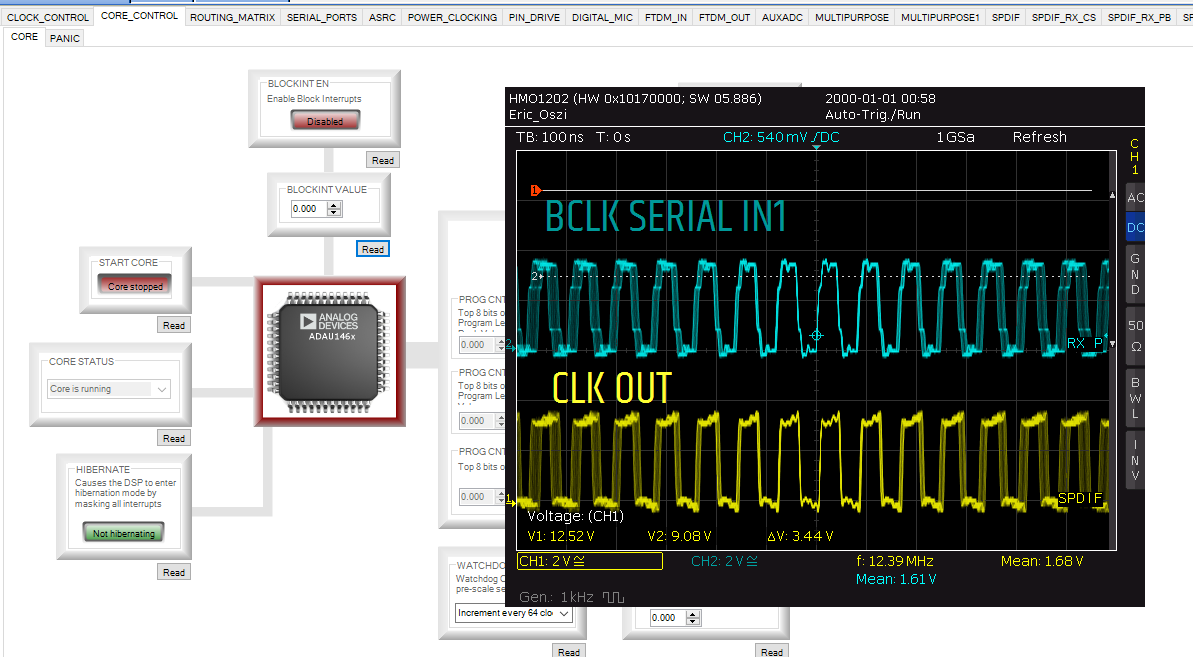Viewport: 1193px width, 657px height.
Task: Select the SERIAL_PORTS tab
Action: pyautogui.click(x=322, y=17)
